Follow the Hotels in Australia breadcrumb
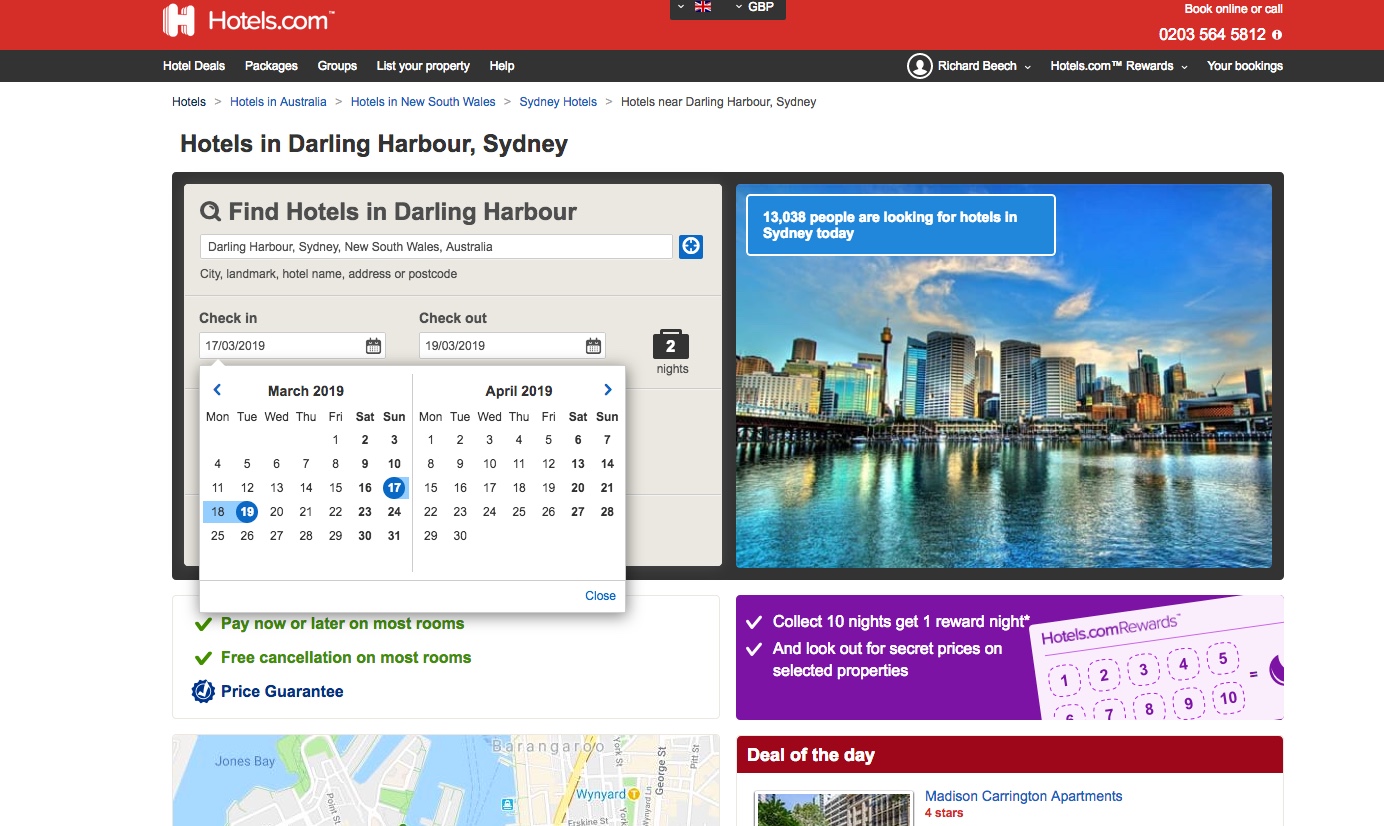The height and width of the screenshot is (826, 1384). [x=278, y=102]
